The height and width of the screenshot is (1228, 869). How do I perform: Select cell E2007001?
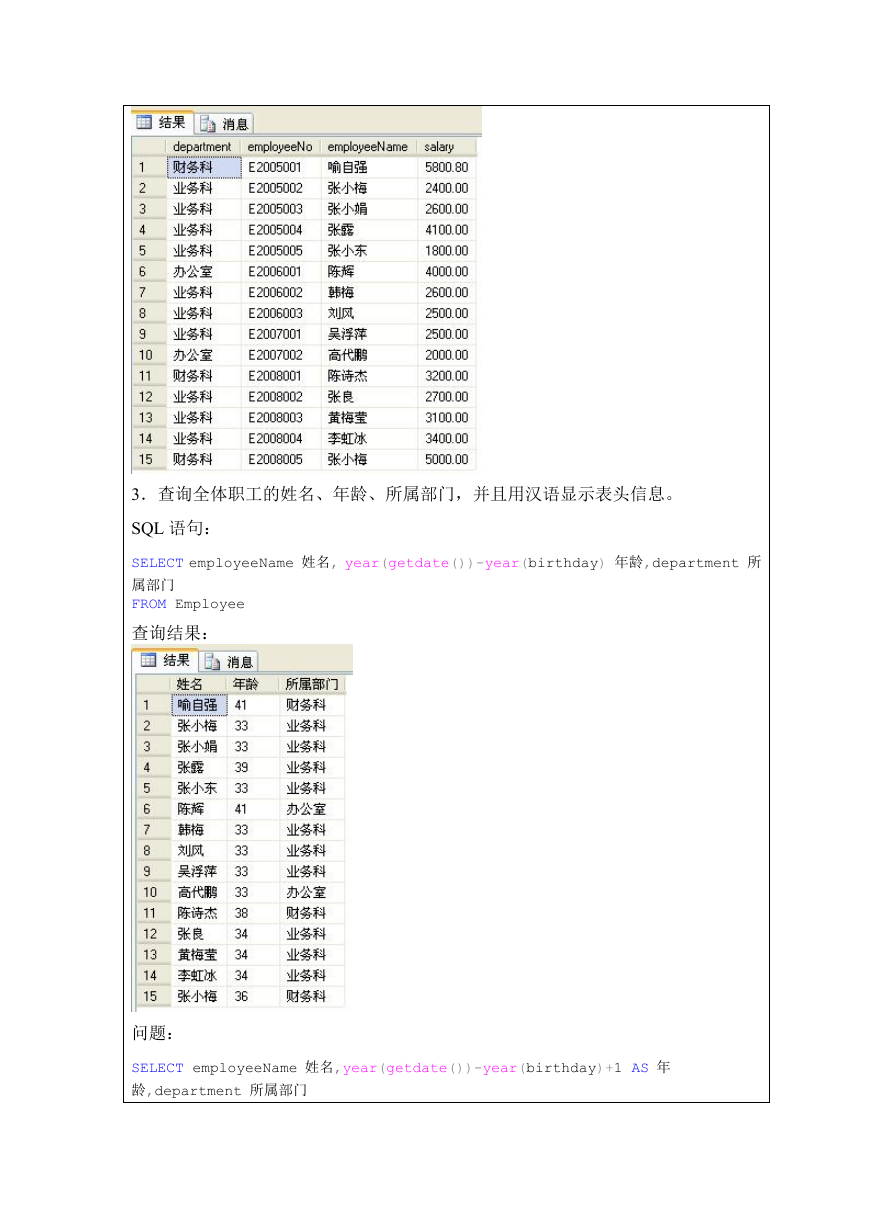coord(281,334)
